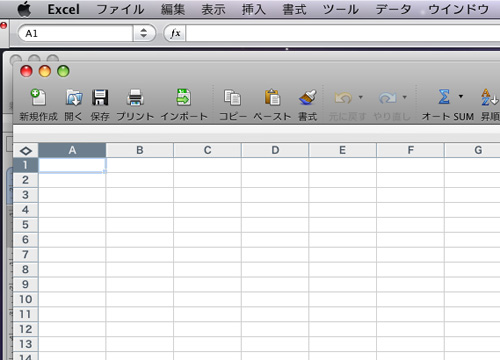Image resolution: width=500 pixels, height=360 pixels.
Task: Click the オート SUM sigma icon
Action: 444,97
